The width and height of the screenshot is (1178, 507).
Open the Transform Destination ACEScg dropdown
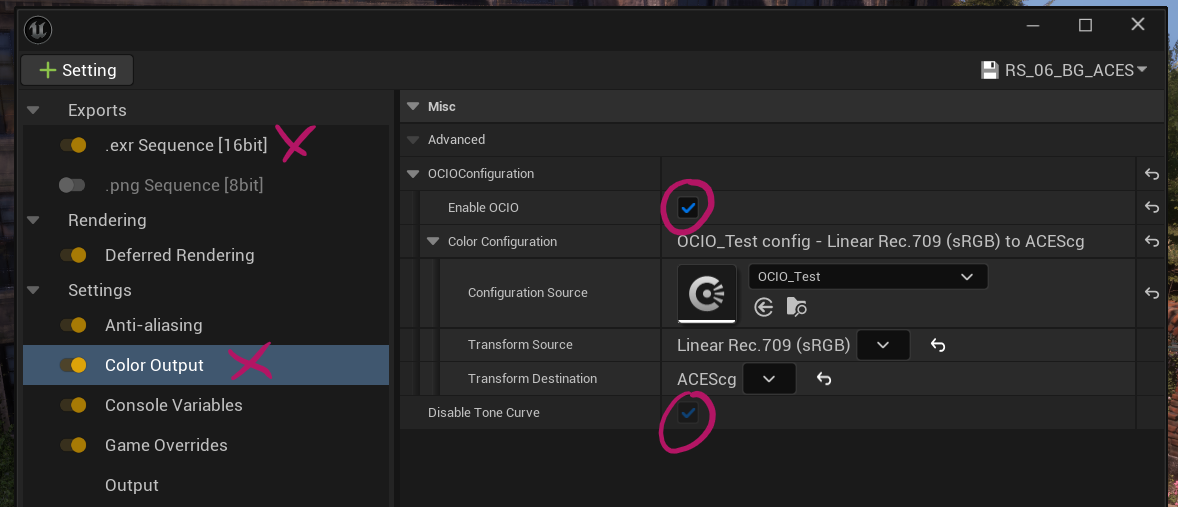(768, 379)
